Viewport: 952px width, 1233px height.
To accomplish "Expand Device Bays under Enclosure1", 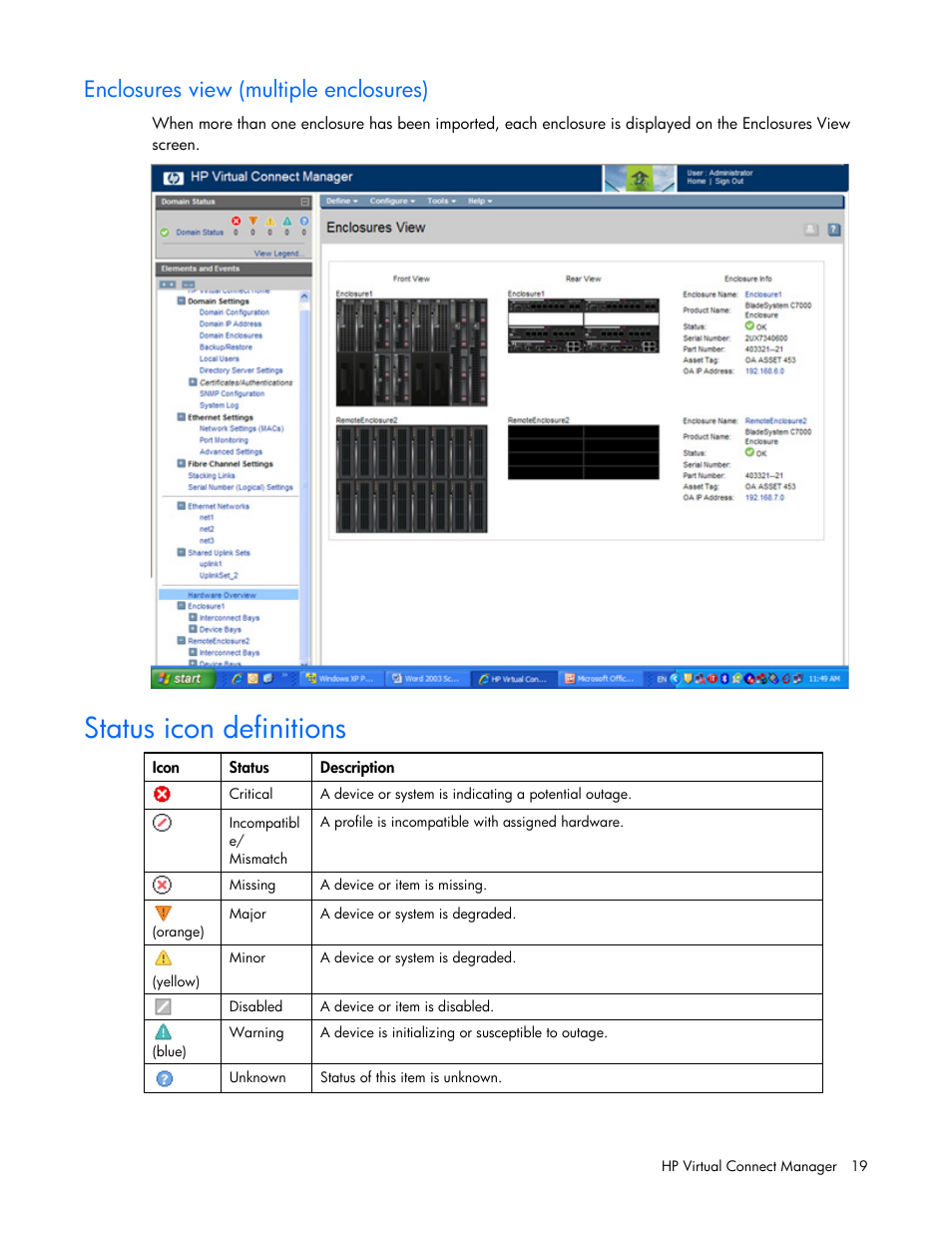I will click(193, 630).
